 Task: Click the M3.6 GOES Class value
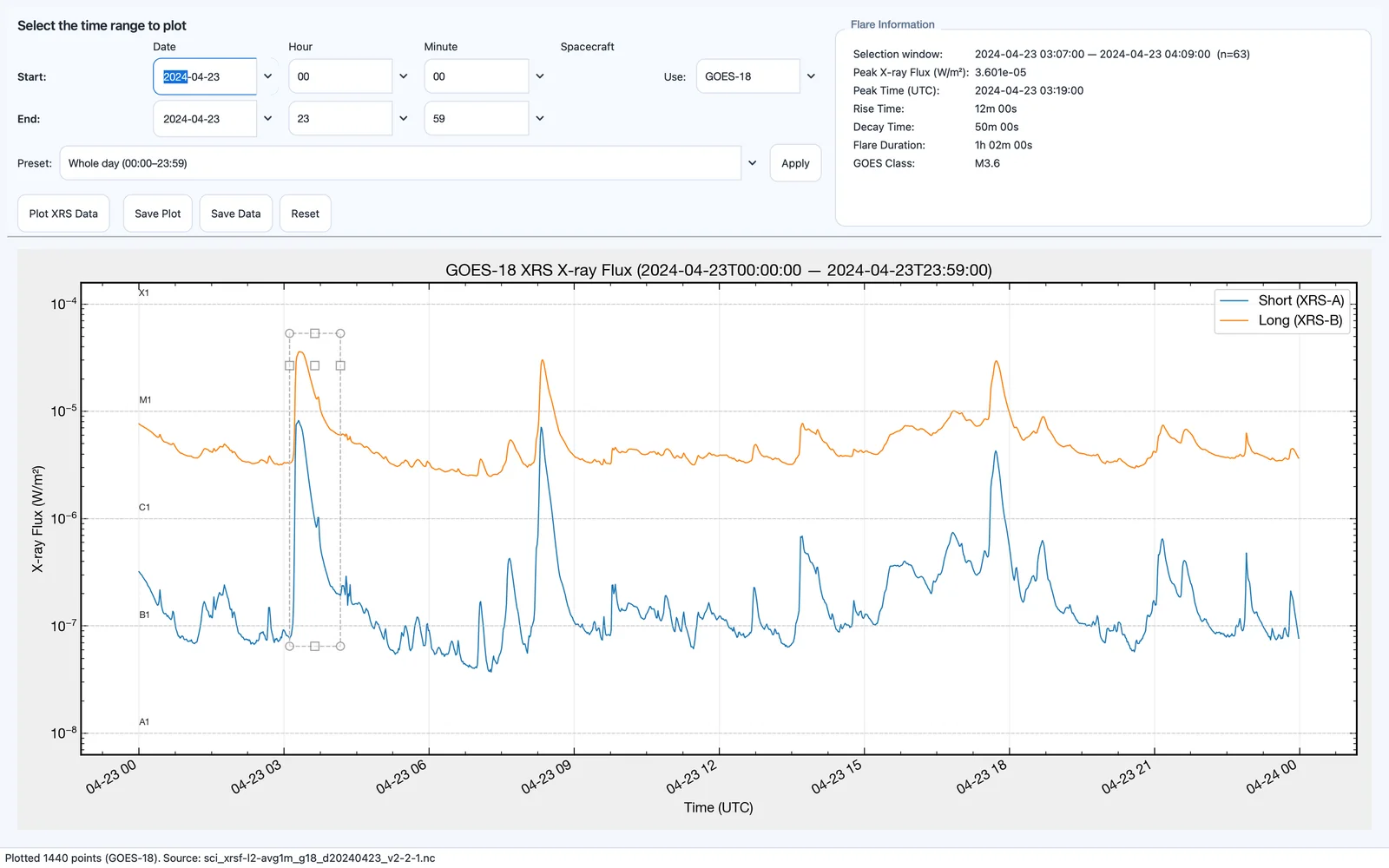pos(987,163)
